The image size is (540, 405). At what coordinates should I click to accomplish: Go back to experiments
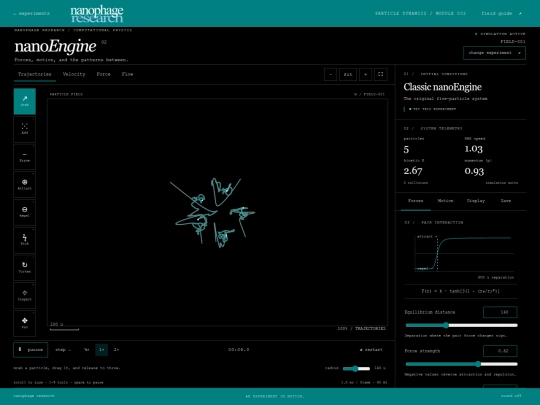(x=31, y=13)
